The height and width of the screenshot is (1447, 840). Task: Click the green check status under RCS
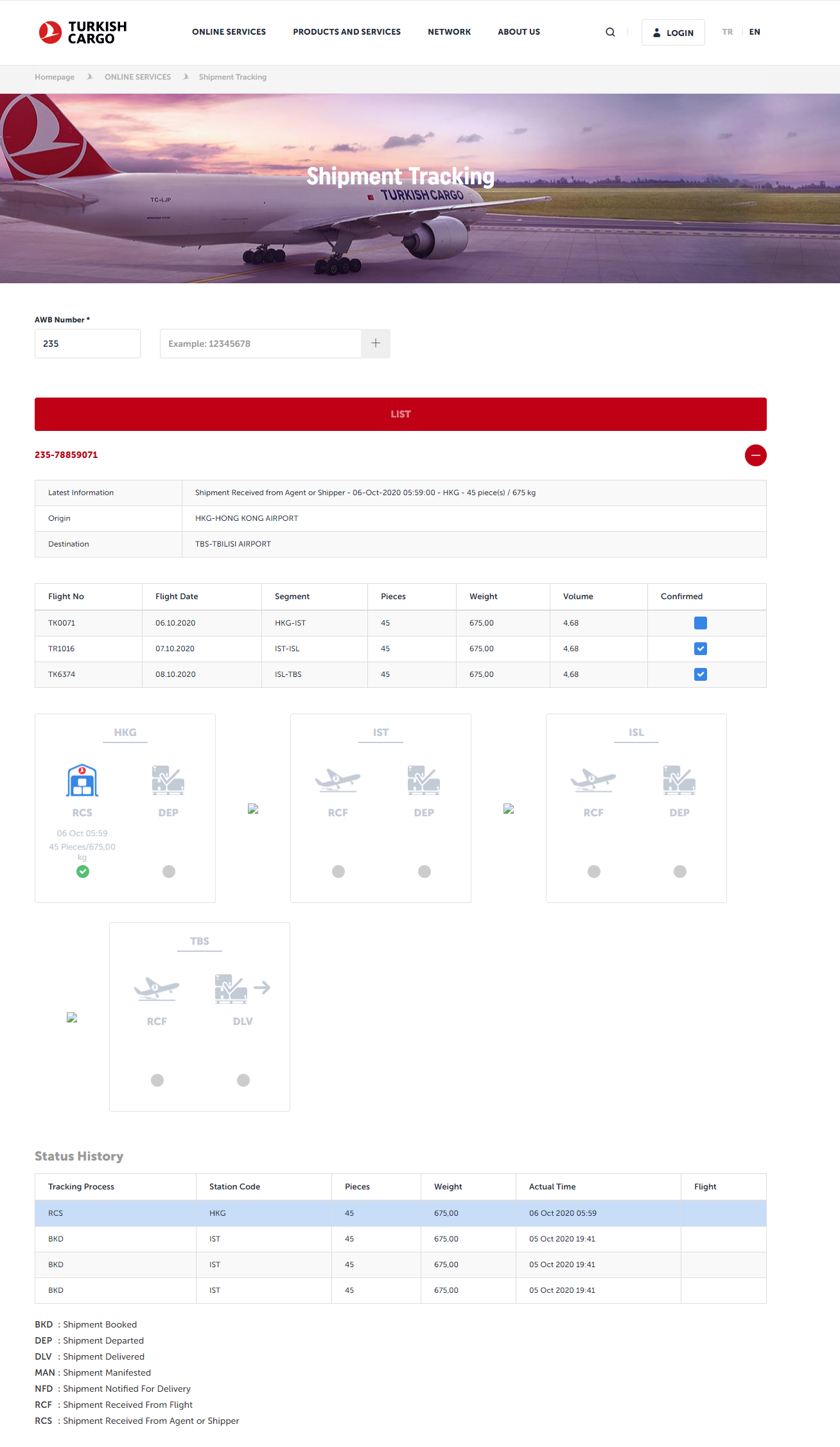click(x=83, y=872)
